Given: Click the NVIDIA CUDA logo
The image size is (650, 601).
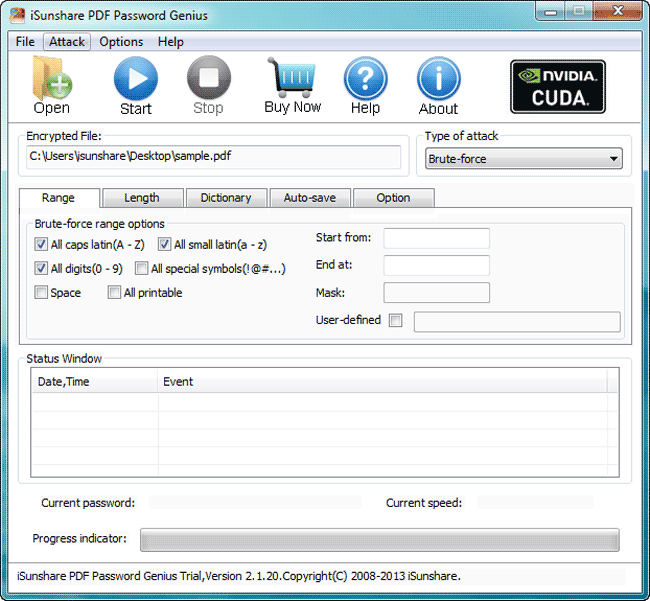Looking at the screenshot, I should 558,87.
